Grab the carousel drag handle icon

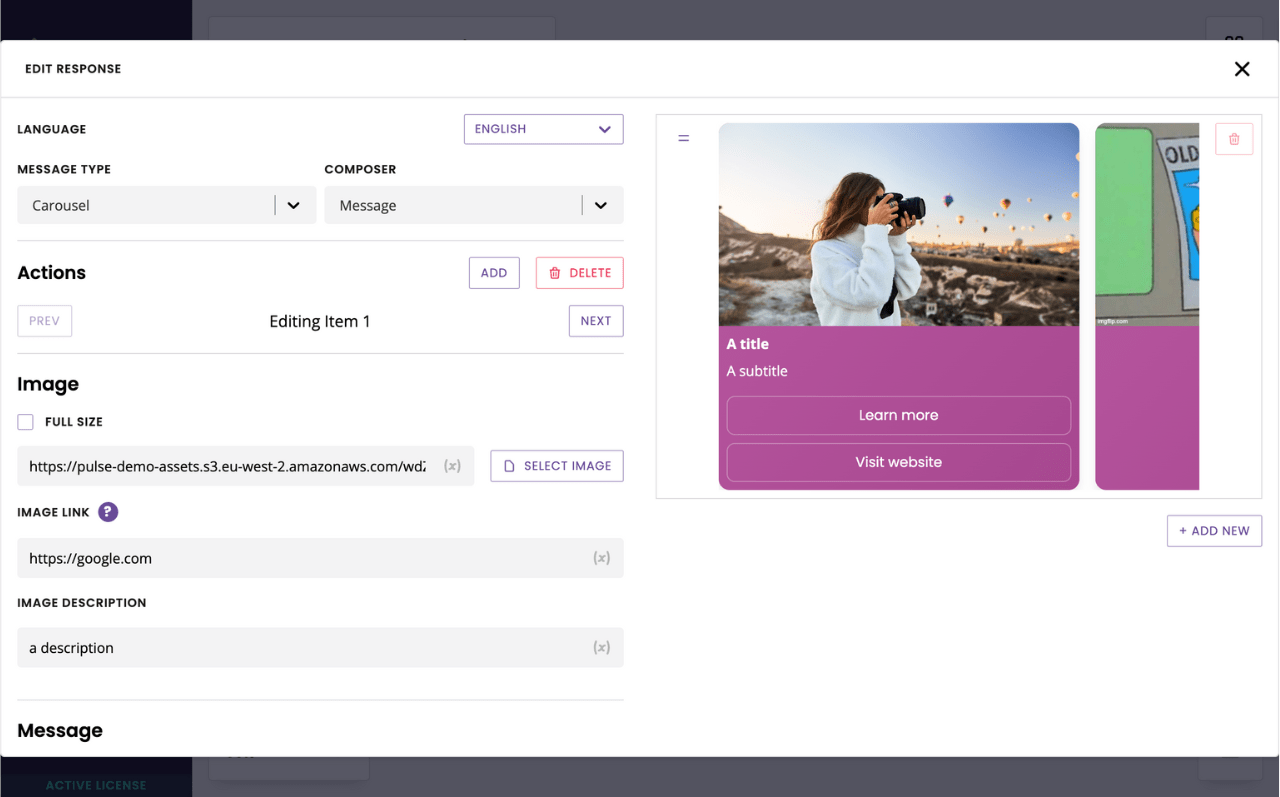pyautogui.click(x=684, y=138)
